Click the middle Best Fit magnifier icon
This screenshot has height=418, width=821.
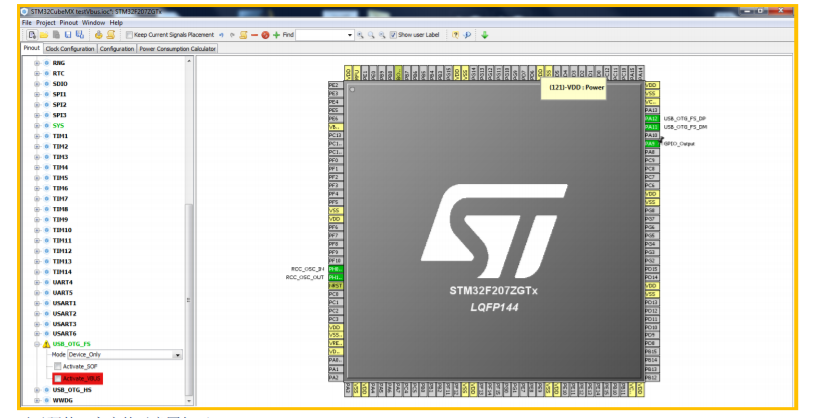click(x=371, y=35)
